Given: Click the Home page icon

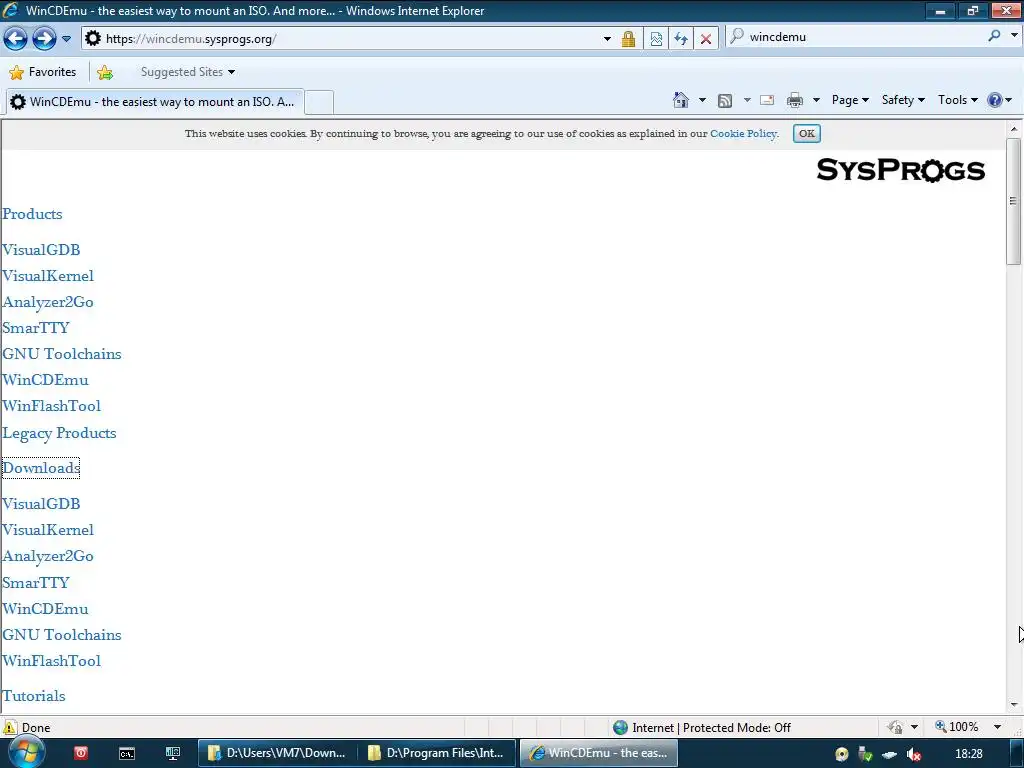Looking at the screenshot, I should click(x=680, y=100).
